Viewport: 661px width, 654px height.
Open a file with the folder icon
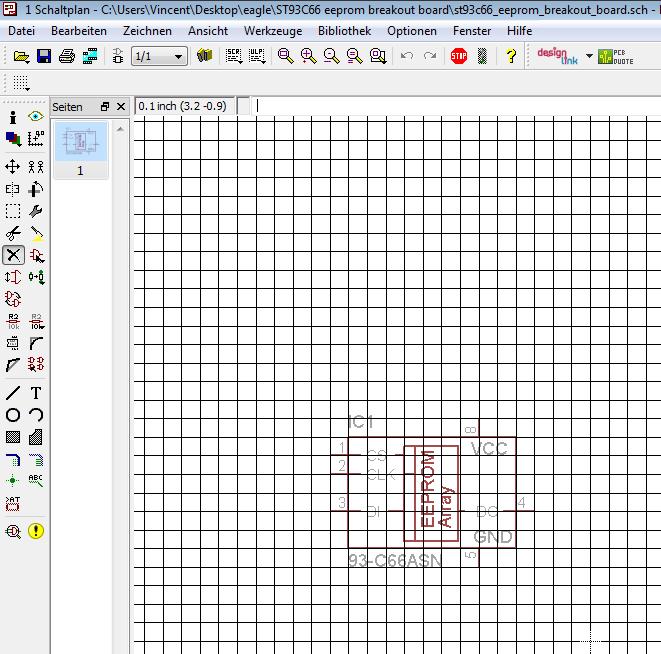[x=21, y=56]
